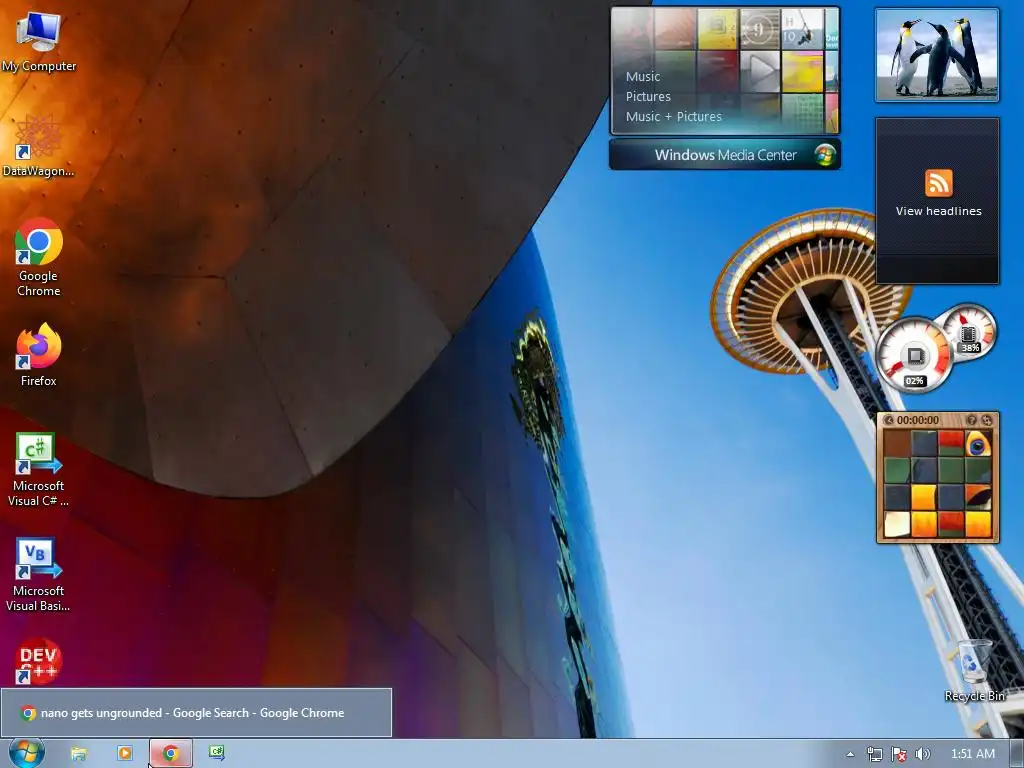Click the puzzle gadget timer pause icon
The image size is (1024, 768).
pyautogui.click(x=888, y=421)
